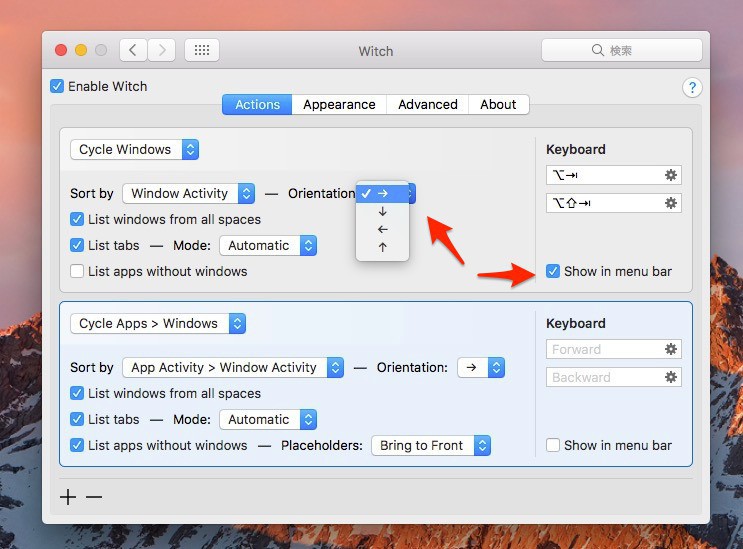Open gear menu for Option-Tab shortcut
This screenshot has height=549, width=743.
pos(671,175)
